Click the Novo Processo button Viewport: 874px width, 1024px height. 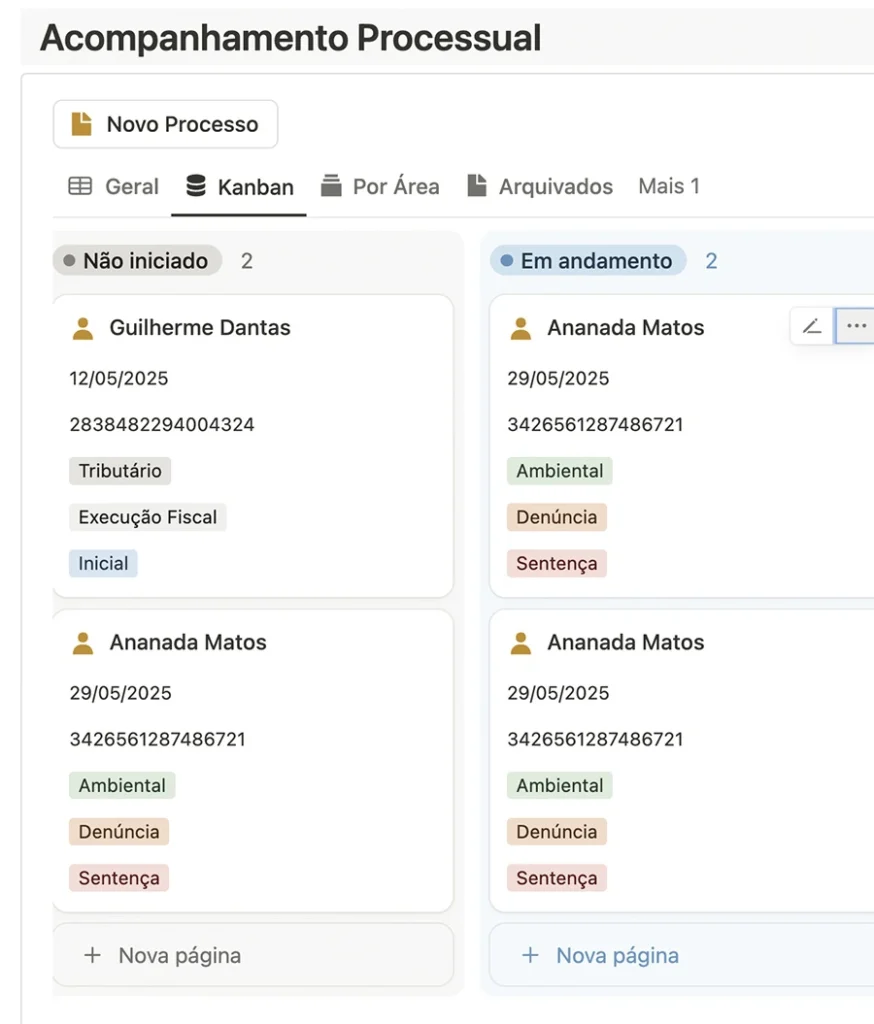[165, 124]
